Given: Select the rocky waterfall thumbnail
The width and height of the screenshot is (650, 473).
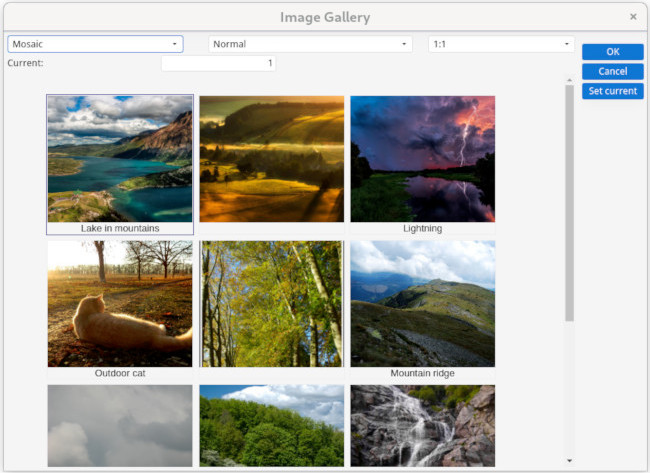Looking at the screenshot, I should (422, 426).
